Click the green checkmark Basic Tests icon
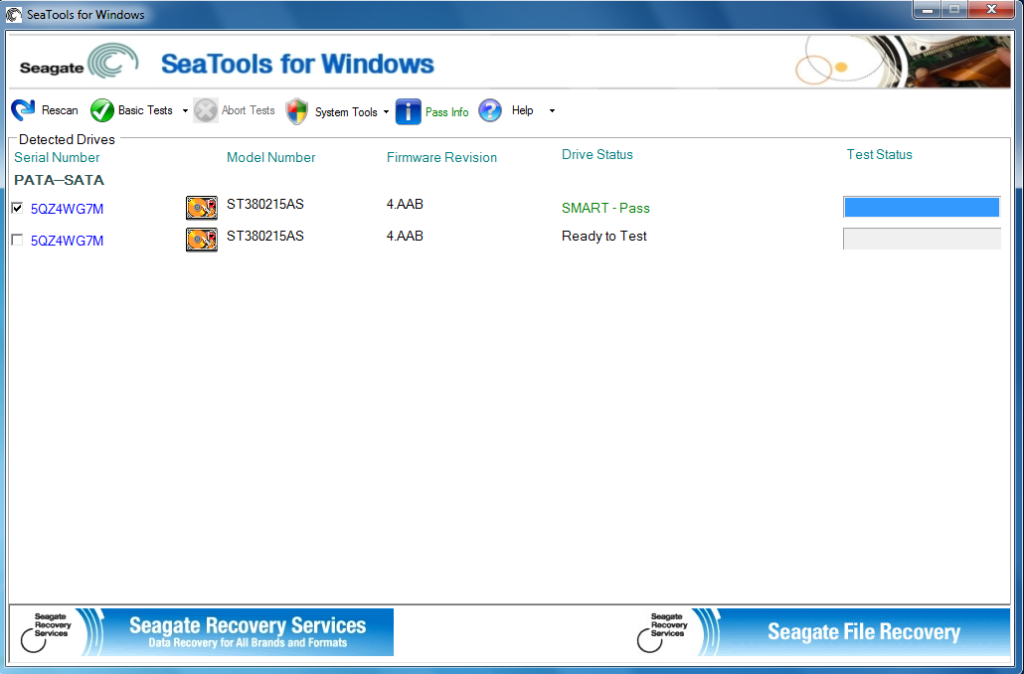This screenshot has height=674, width=1024. pos(102,110)
